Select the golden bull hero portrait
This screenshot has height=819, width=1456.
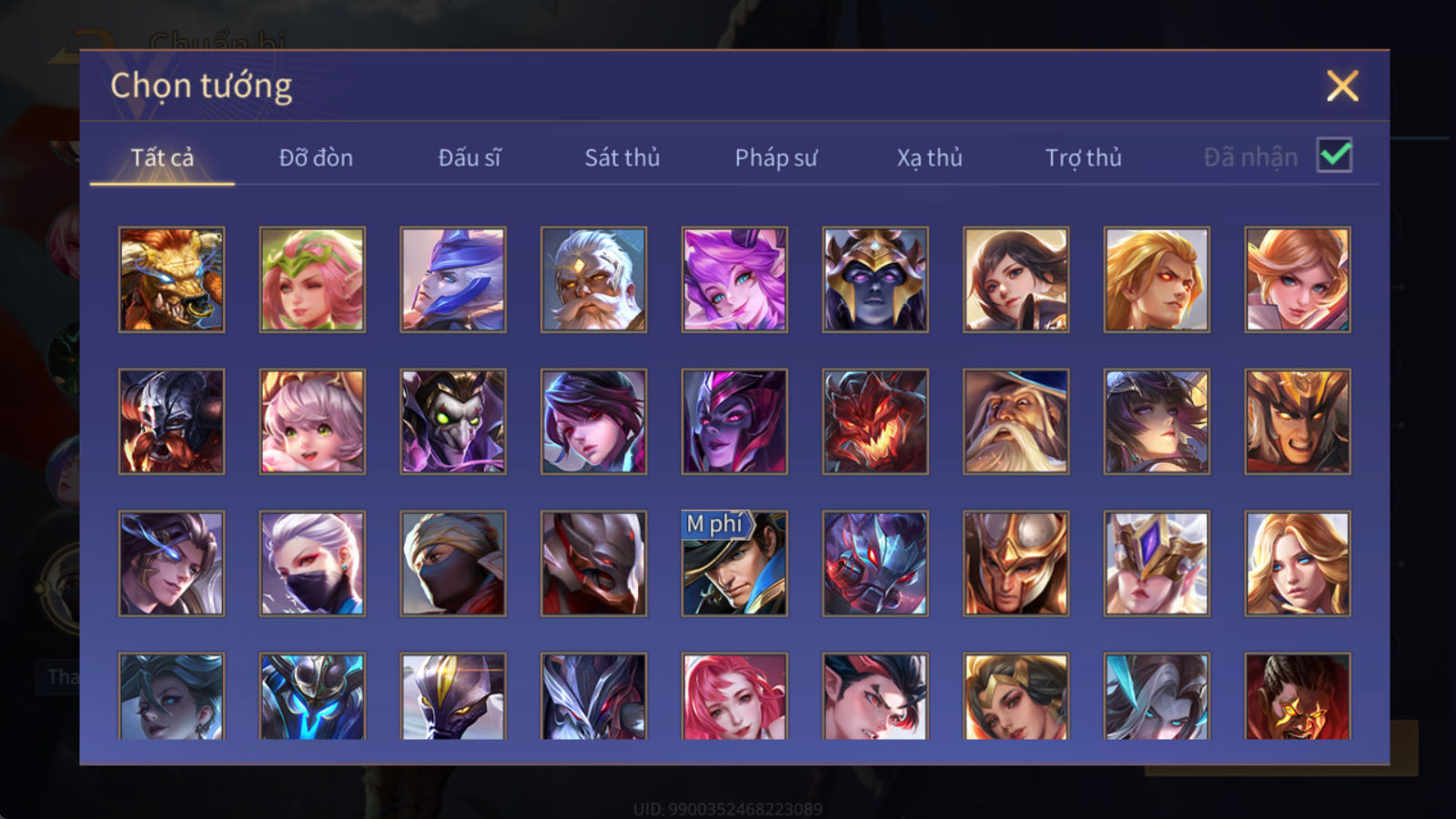tap(171, 279)
